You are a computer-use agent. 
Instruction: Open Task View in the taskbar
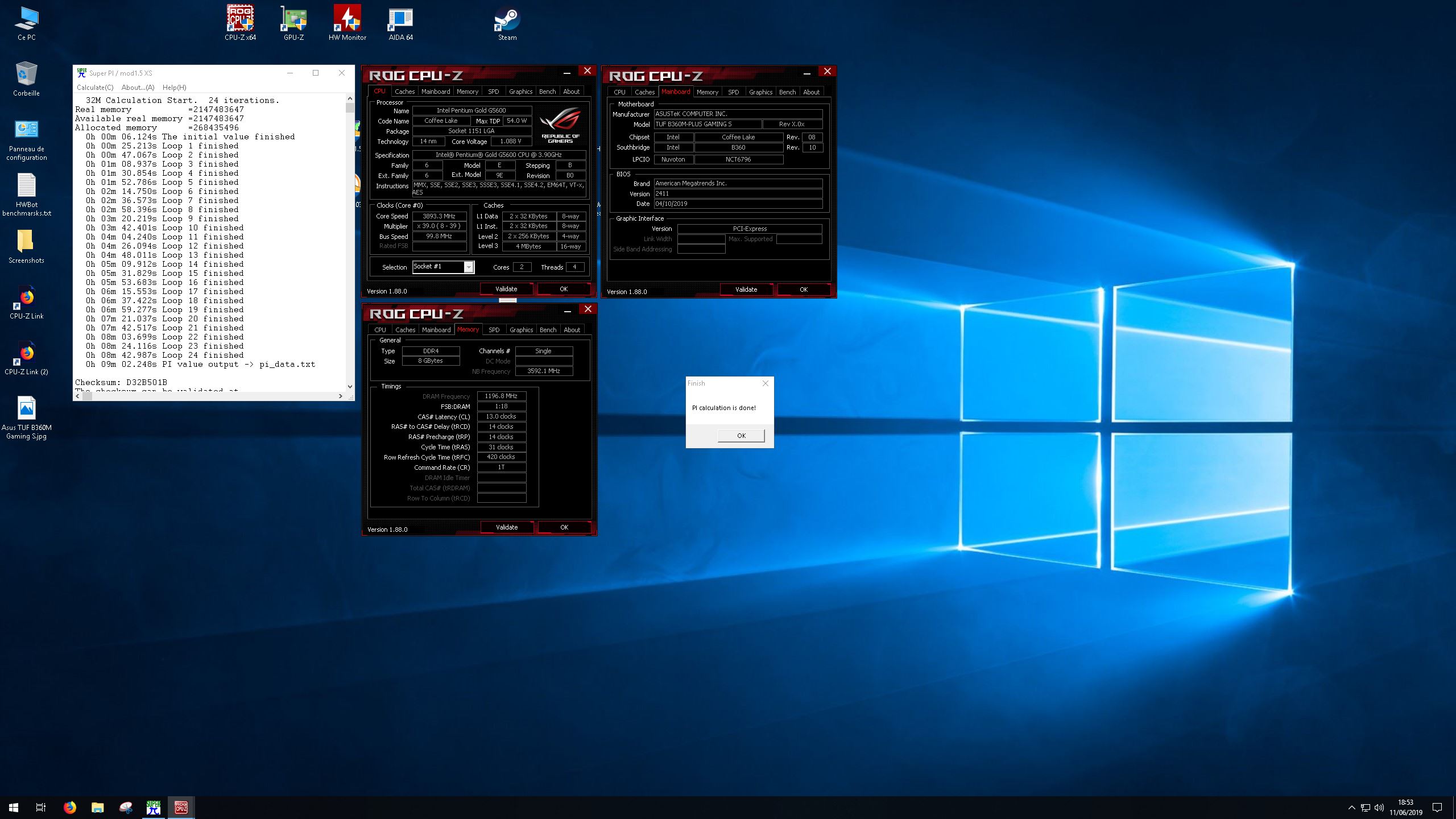coord(41,807)
